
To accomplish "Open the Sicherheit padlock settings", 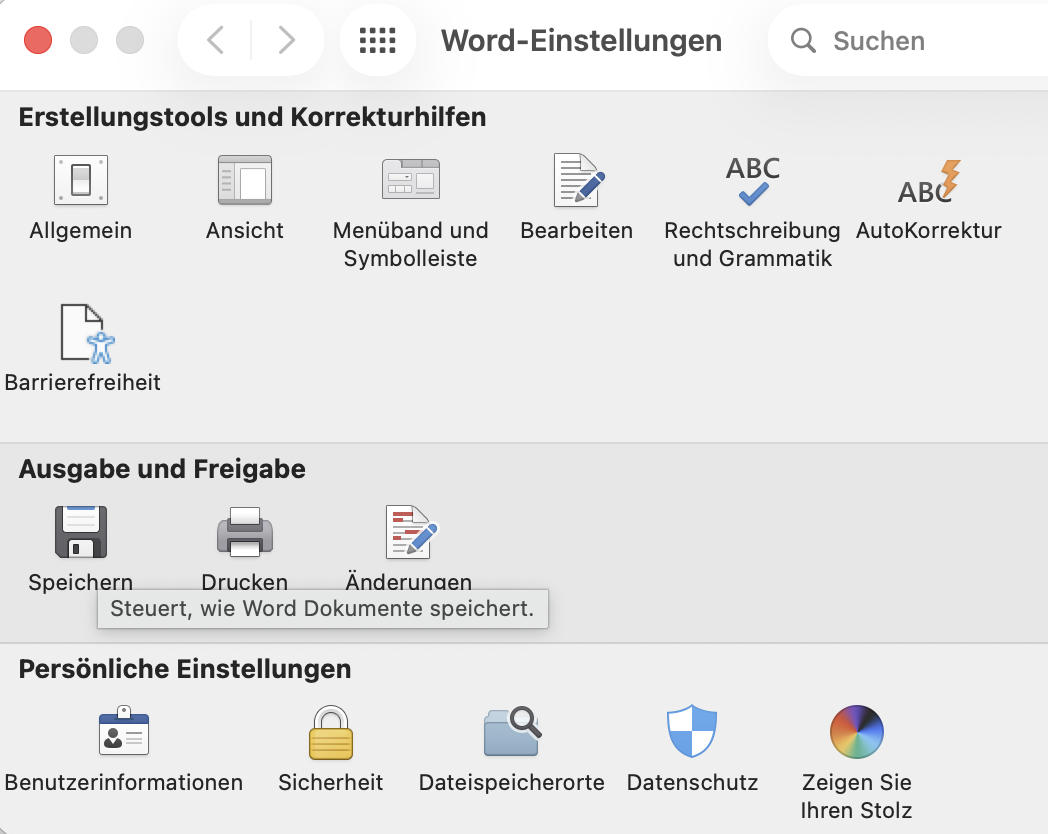I will [x=331, y=733].
